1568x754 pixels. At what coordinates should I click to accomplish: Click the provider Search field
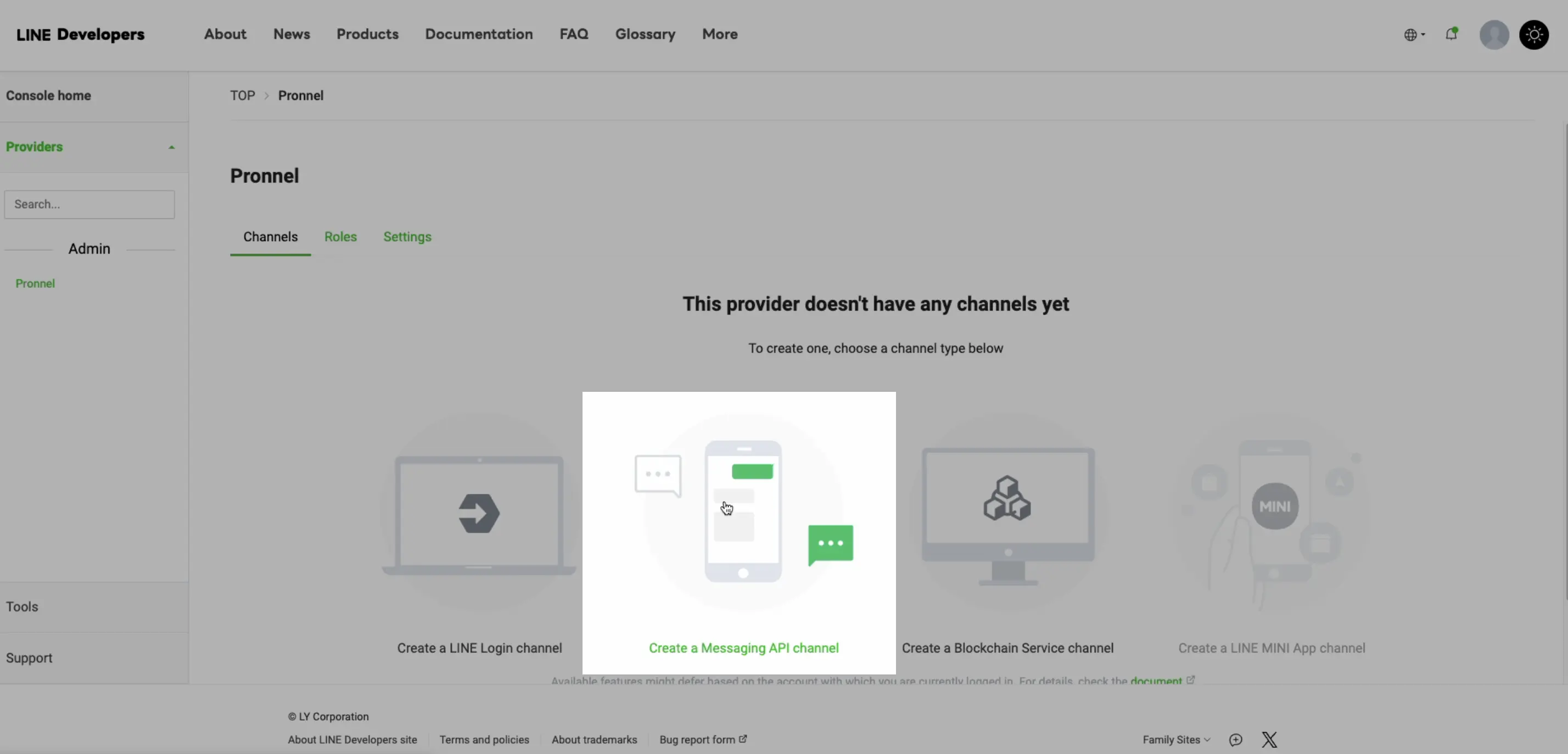click(89, 205)
